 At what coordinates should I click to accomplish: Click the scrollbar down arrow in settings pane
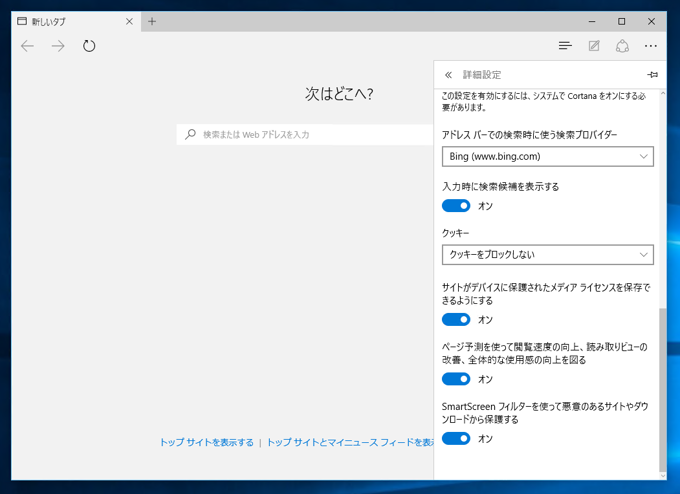pyautogui.click(x=662, y=476)
